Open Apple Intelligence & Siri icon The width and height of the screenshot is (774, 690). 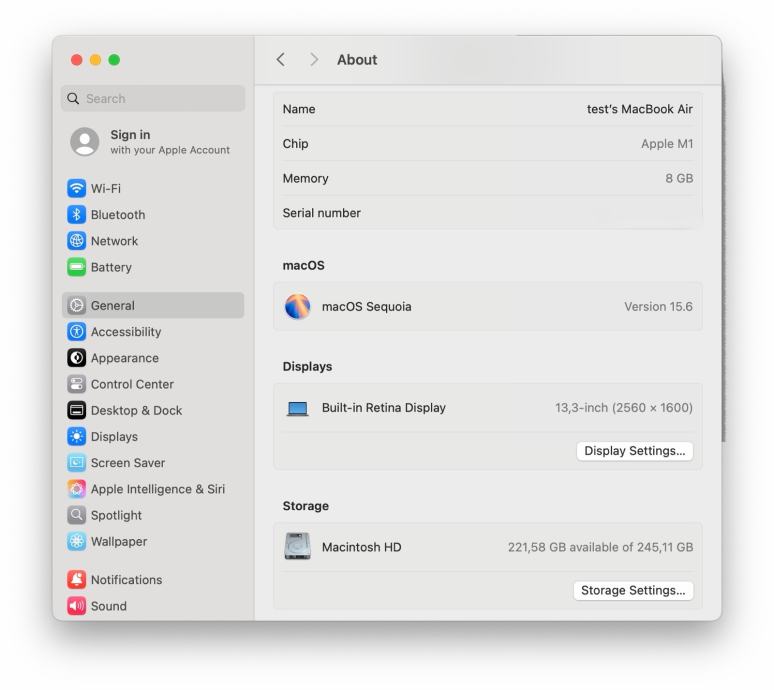point(77,489)
